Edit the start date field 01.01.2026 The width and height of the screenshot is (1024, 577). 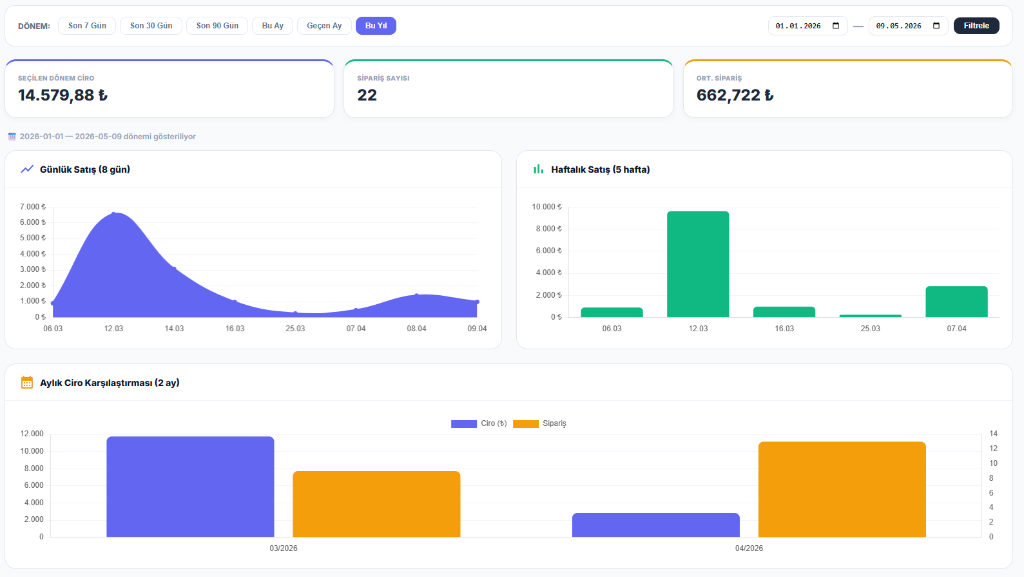pos(808,25)
